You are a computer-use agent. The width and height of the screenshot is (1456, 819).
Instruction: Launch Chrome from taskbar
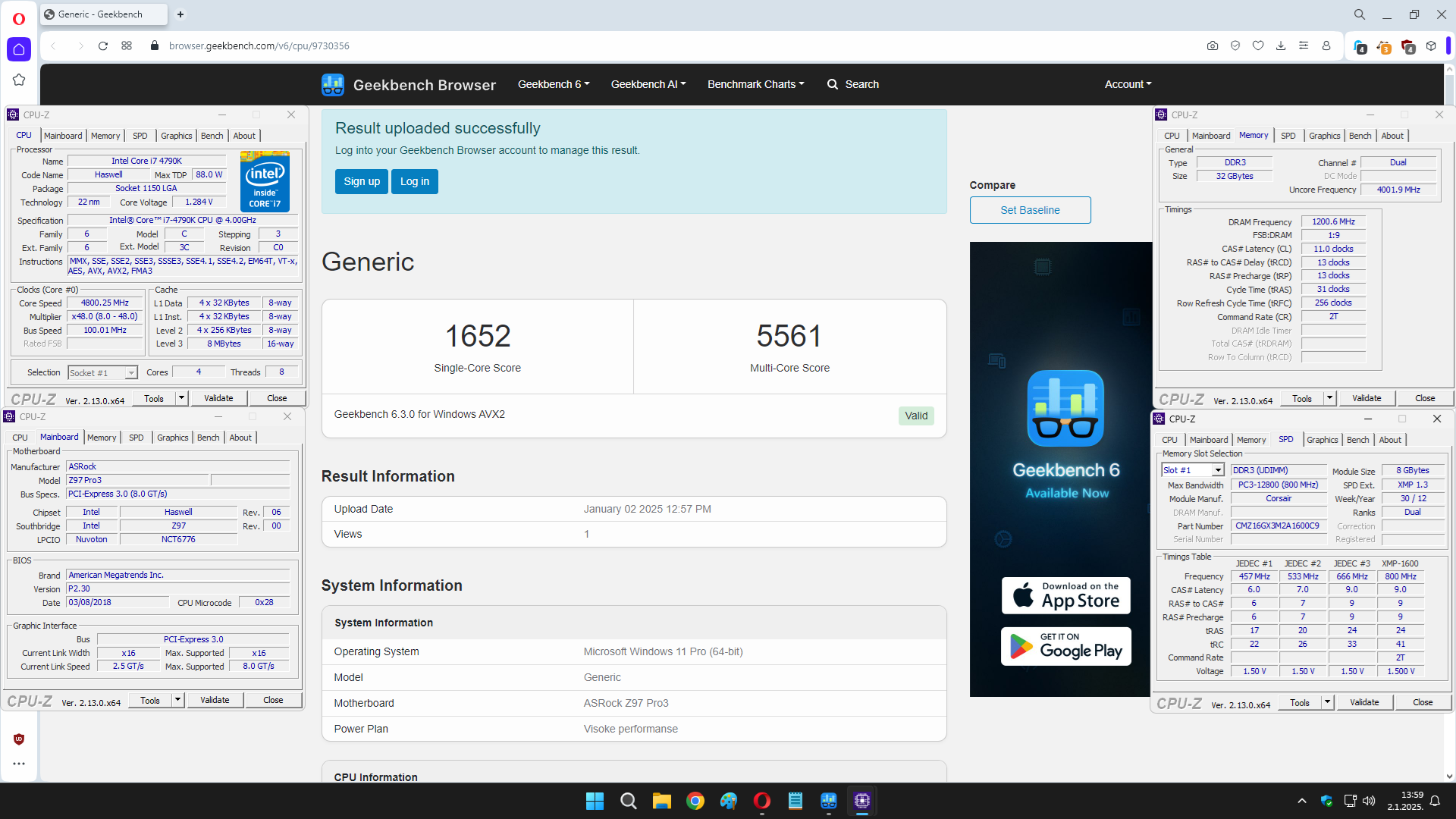[x=695, y=801]
